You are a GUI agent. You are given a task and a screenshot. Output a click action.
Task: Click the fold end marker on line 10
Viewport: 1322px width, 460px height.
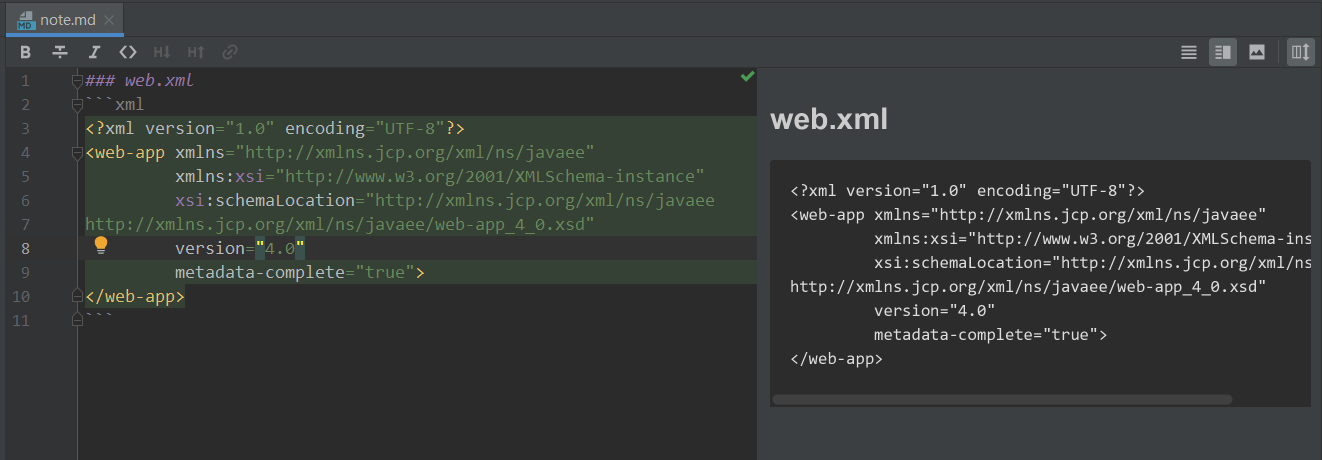point(77,296)
